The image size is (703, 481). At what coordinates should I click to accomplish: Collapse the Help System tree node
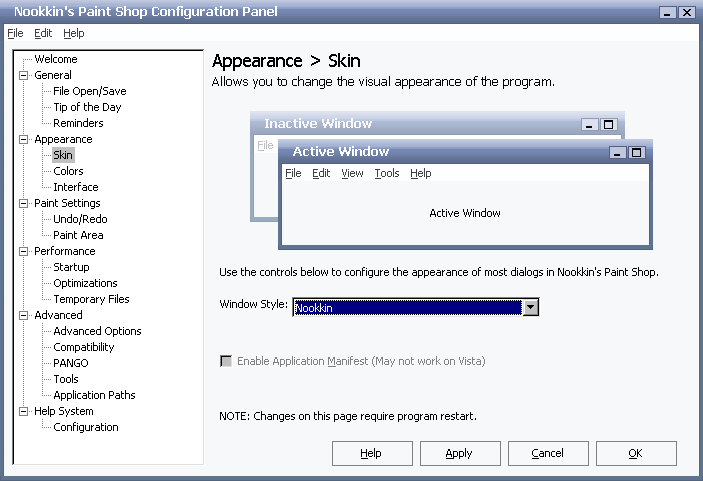(x=23, y=412)
